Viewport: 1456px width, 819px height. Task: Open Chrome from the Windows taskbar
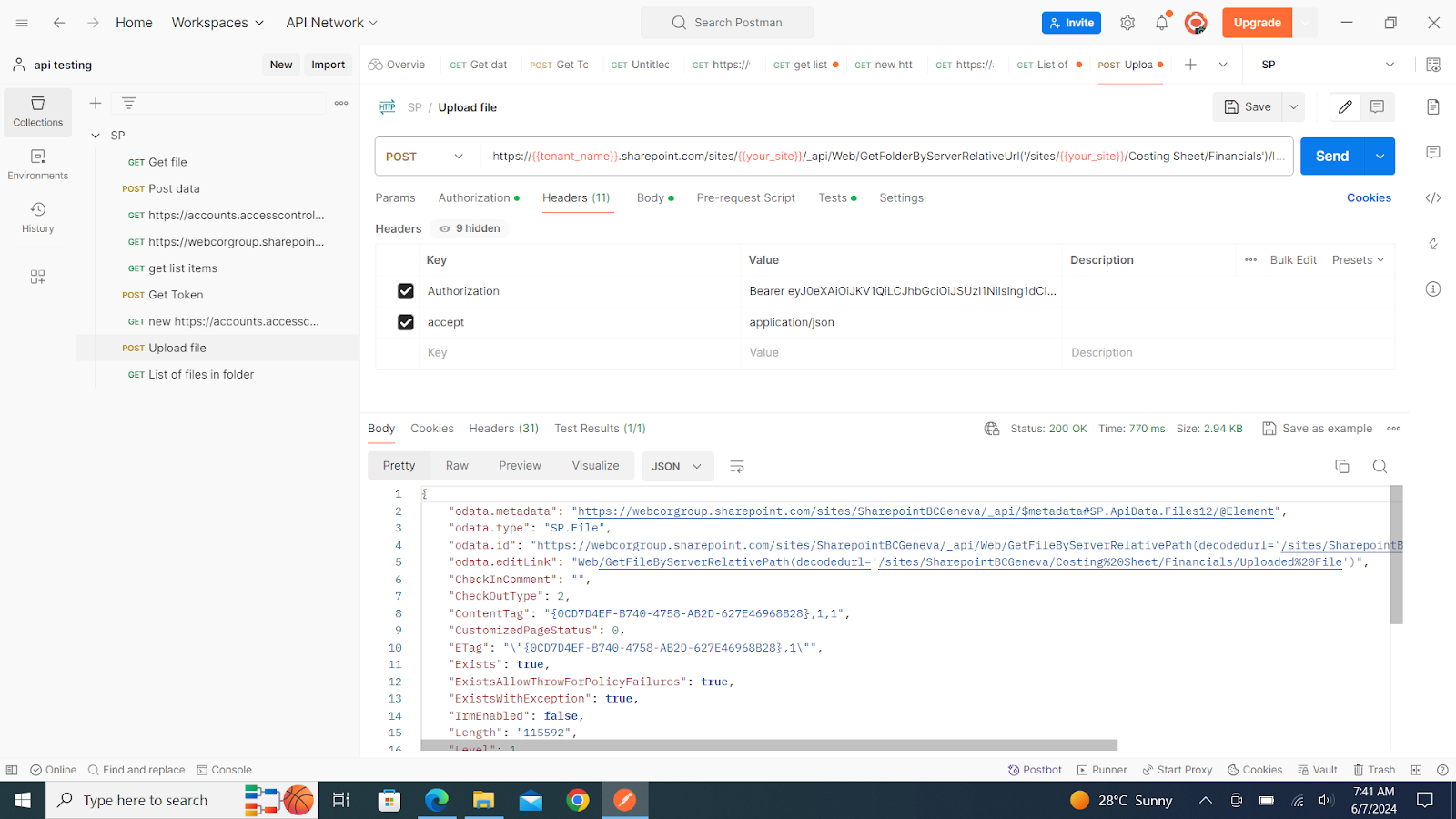(x=578, y=800)
